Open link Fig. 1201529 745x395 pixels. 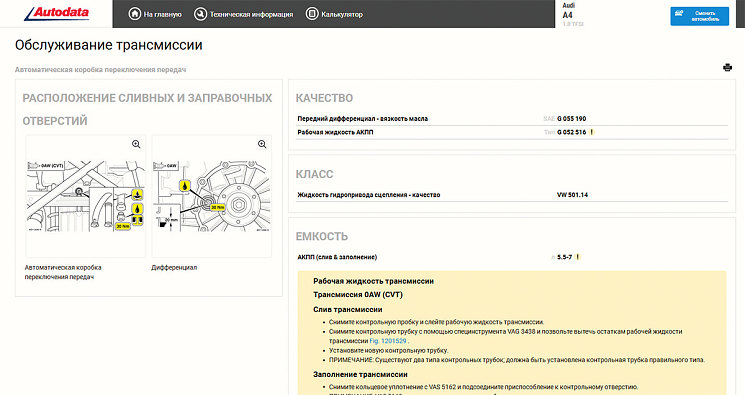coord(388,341)
